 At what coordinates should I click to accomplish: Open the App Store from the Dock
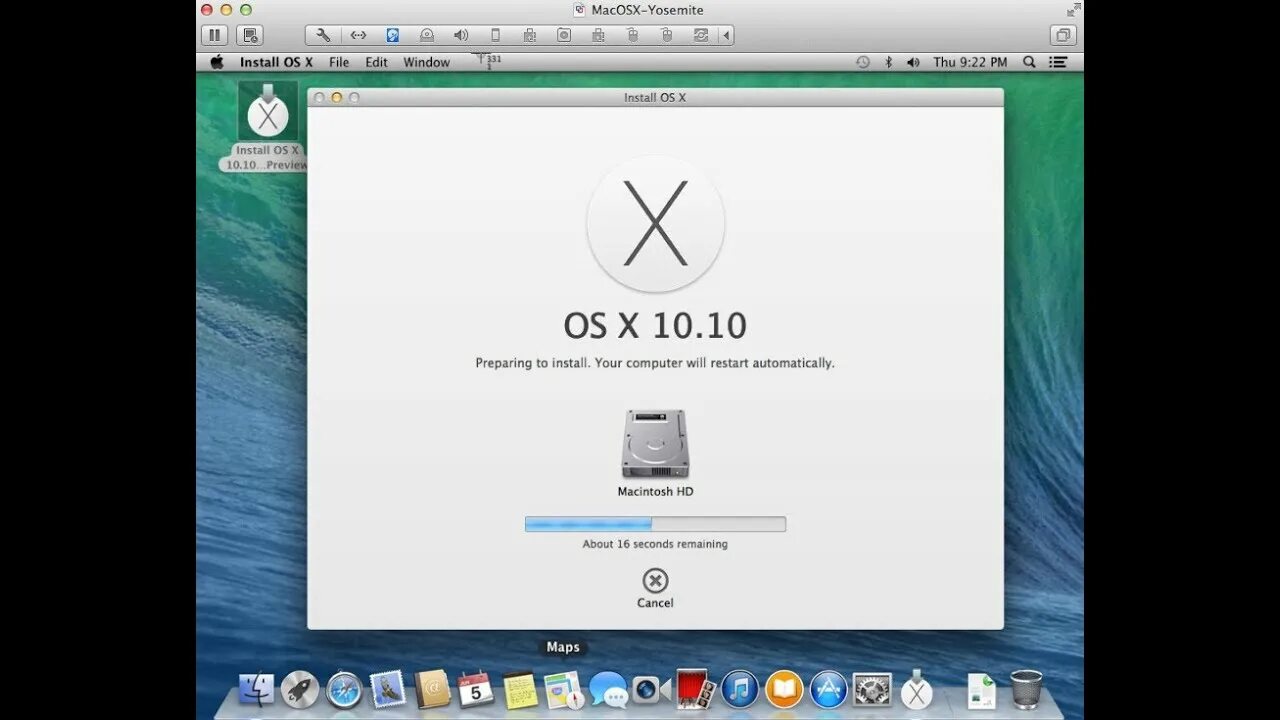point(828,689)
